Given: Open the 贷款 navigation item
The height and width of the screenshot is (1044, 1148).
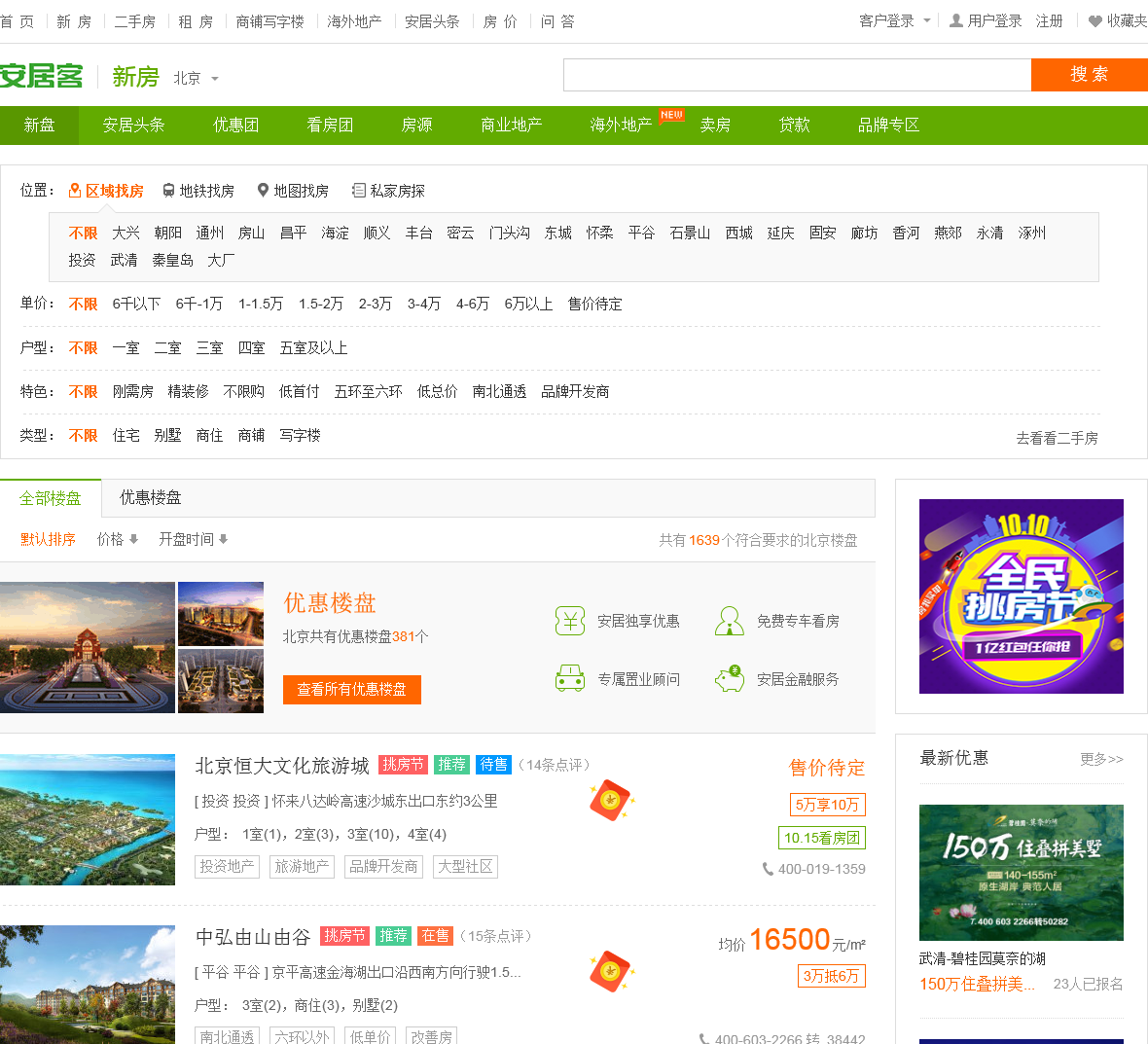Looking at the screenshot, I should tap(795, 126).
